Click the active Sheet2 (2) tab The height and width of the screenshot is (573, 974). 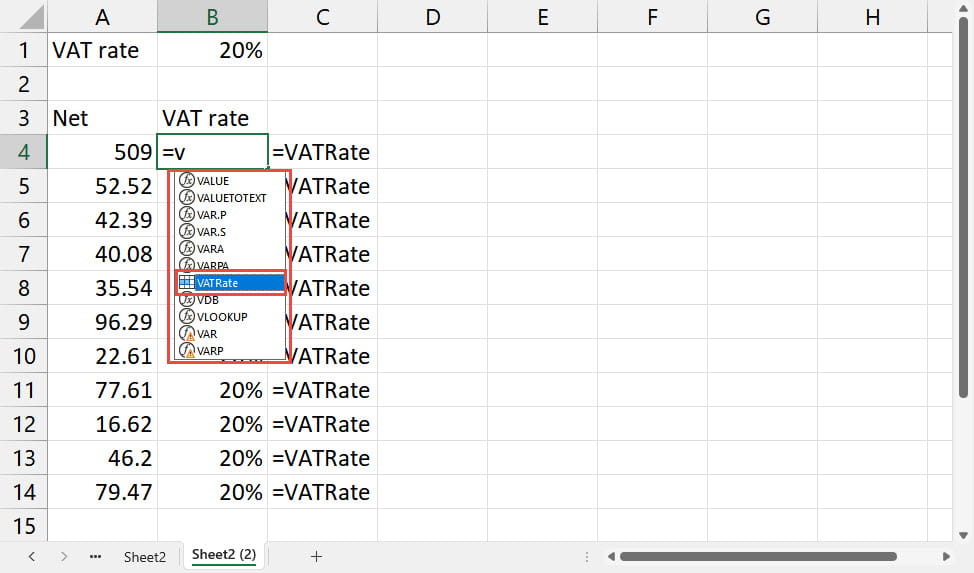[224, 555]
